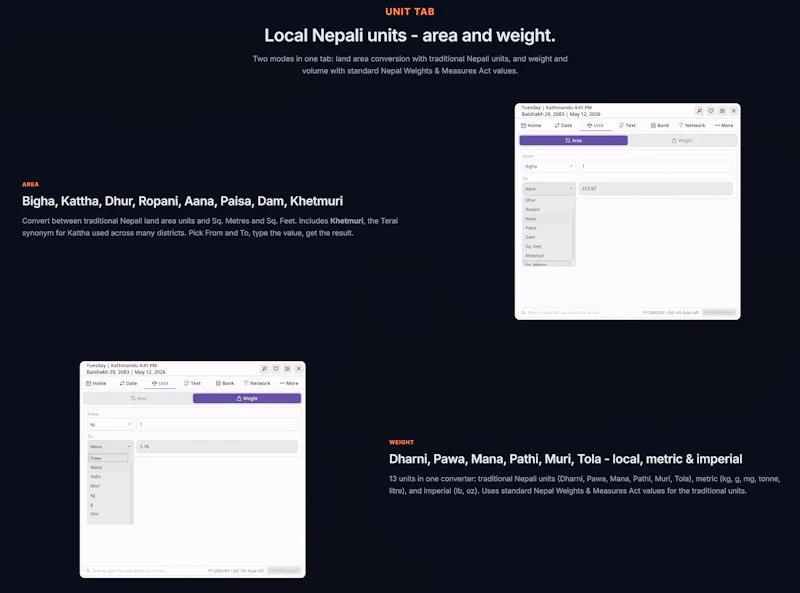
Task: Click bold 'Khetmuri' word in Area description
Action: [x=346, y=221]
